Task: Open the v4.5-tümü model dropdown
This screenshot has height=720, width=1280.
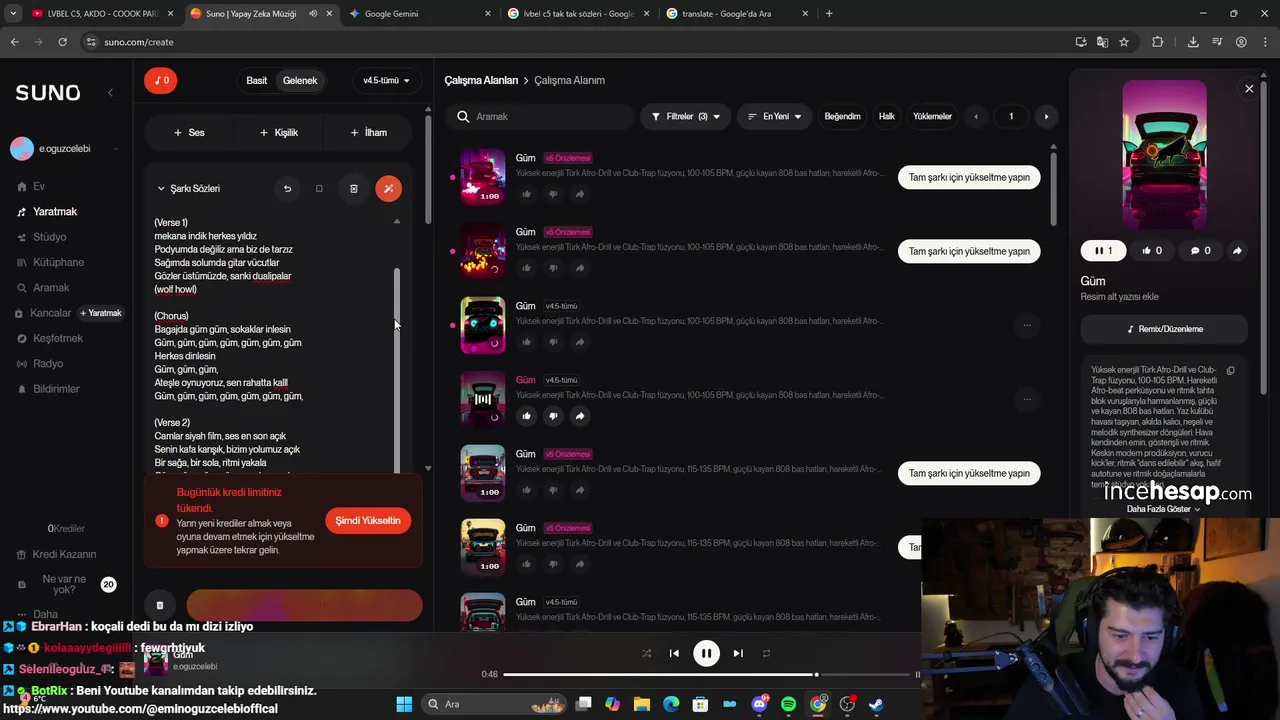Action: (x=386, y=80)
